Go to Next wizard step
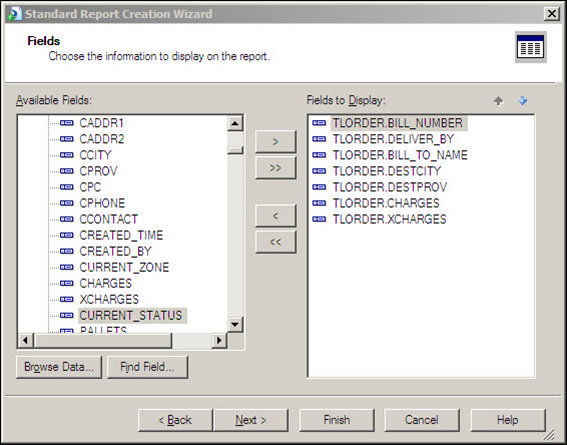567x445 pixels. [251, 420]
